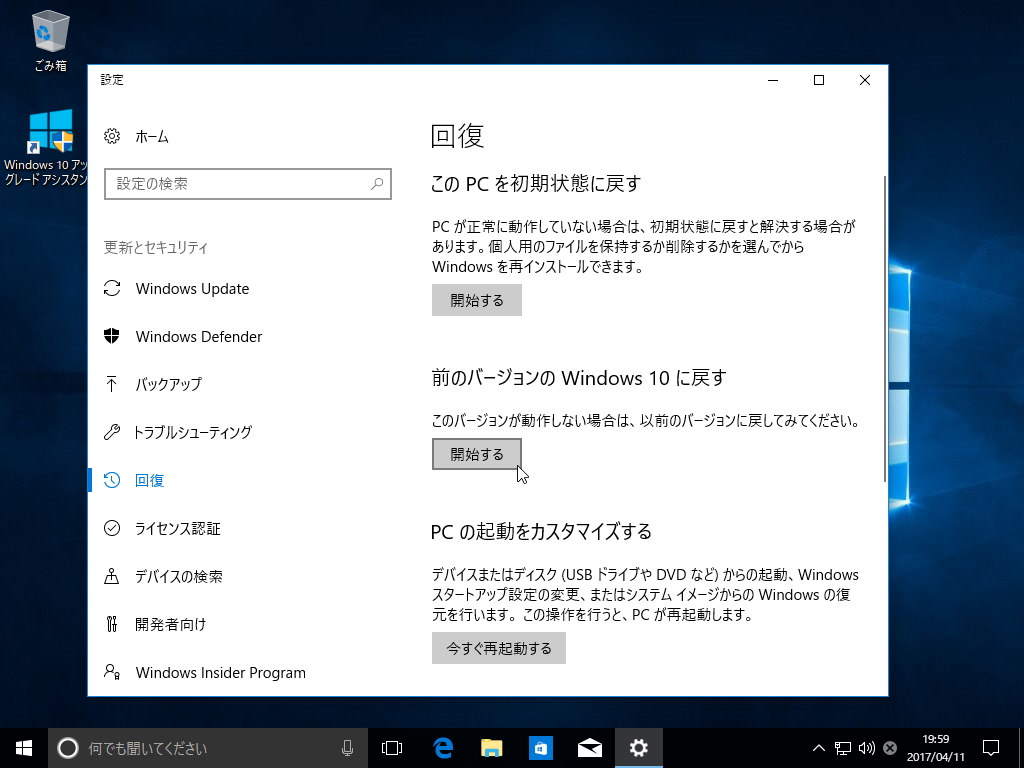1024x768 pixels.
Task: Open Action Center notification icon
Action: tap(989, 747)
